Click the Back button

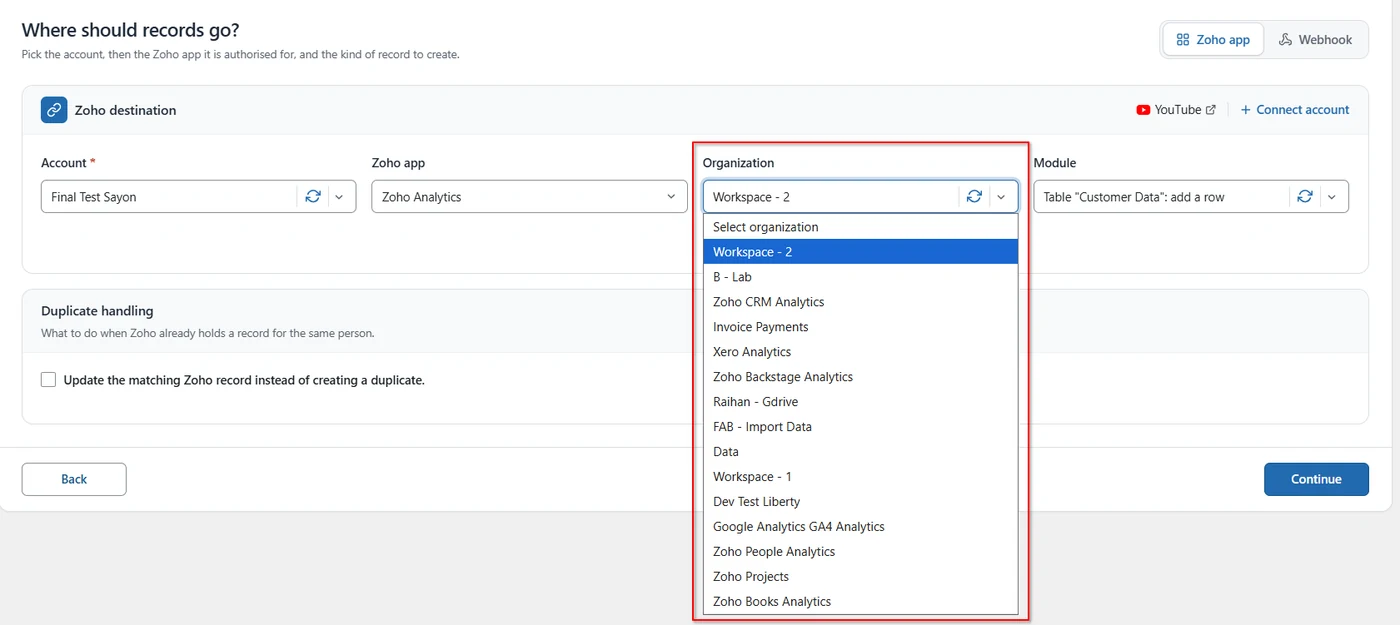point(74,479)
